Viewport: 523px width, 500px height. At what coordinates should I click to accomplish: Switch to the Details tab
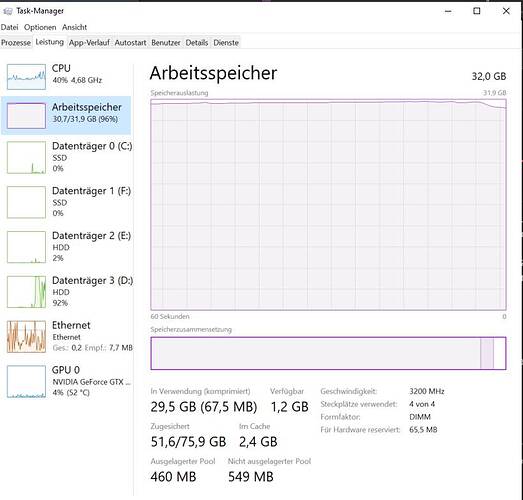tap(197, 43)
